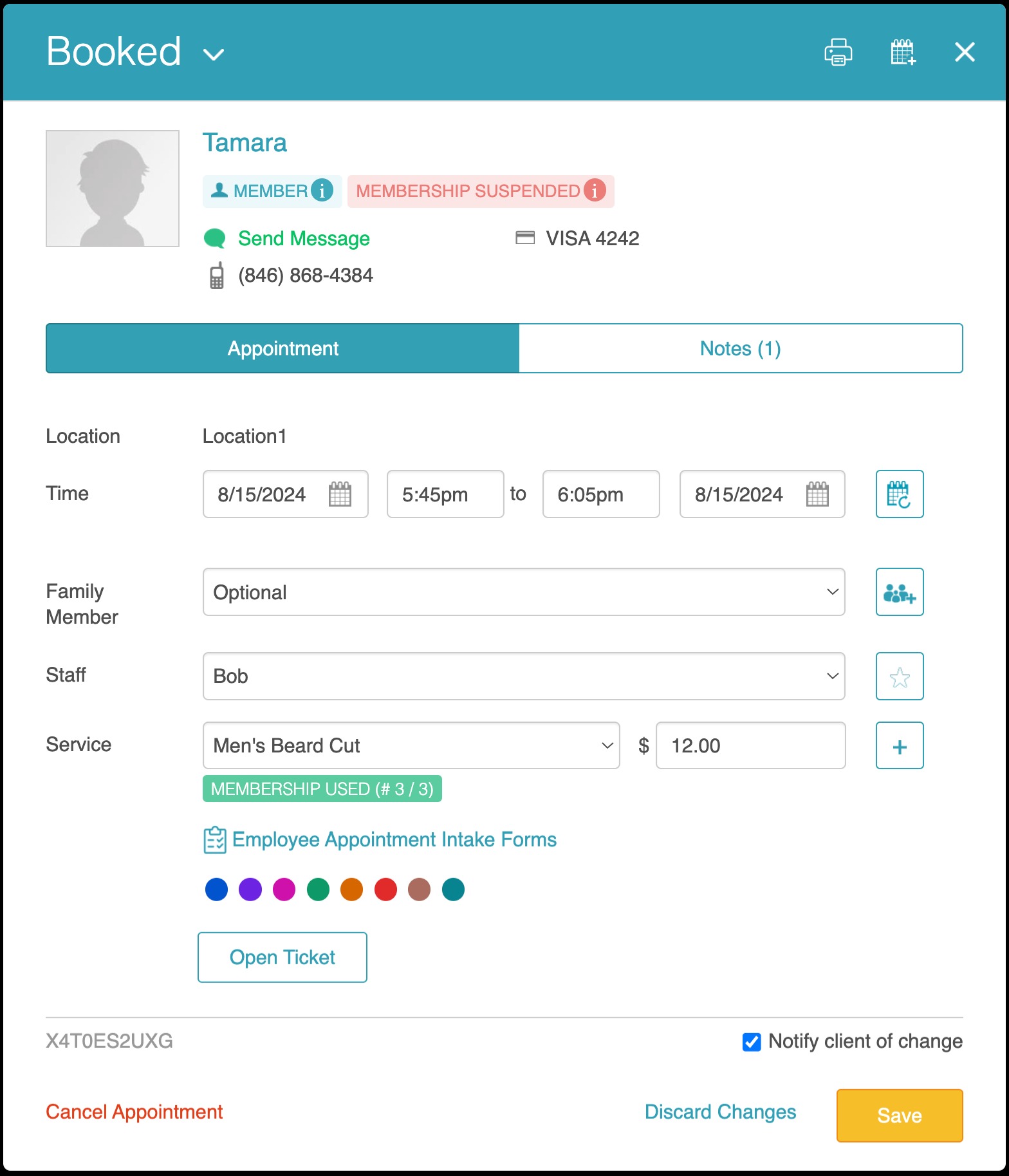Click the yellow Save button
The height and width of the screenshot is (1176, 1009).
(900, 1115)
